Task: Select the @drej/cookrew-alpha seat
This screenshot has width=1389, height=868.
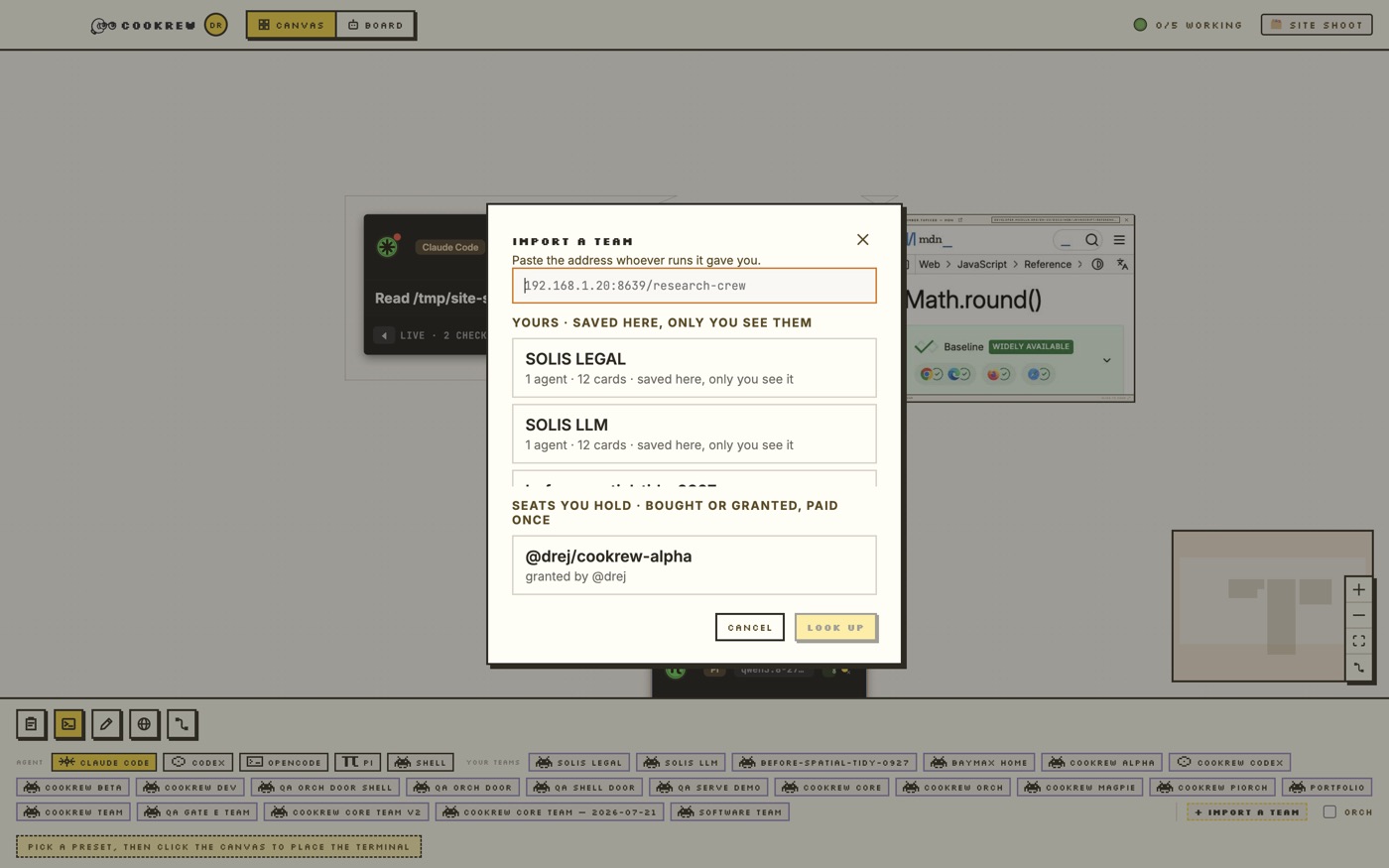Action: [694, 565]
